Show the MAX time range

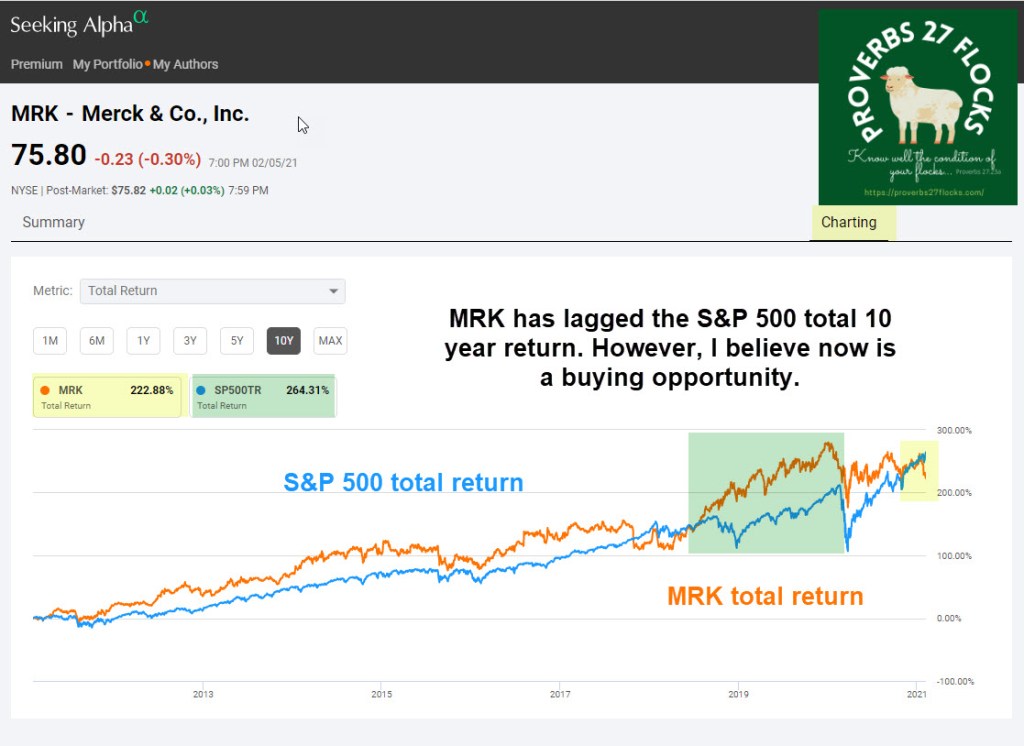[x=330, y=341]
